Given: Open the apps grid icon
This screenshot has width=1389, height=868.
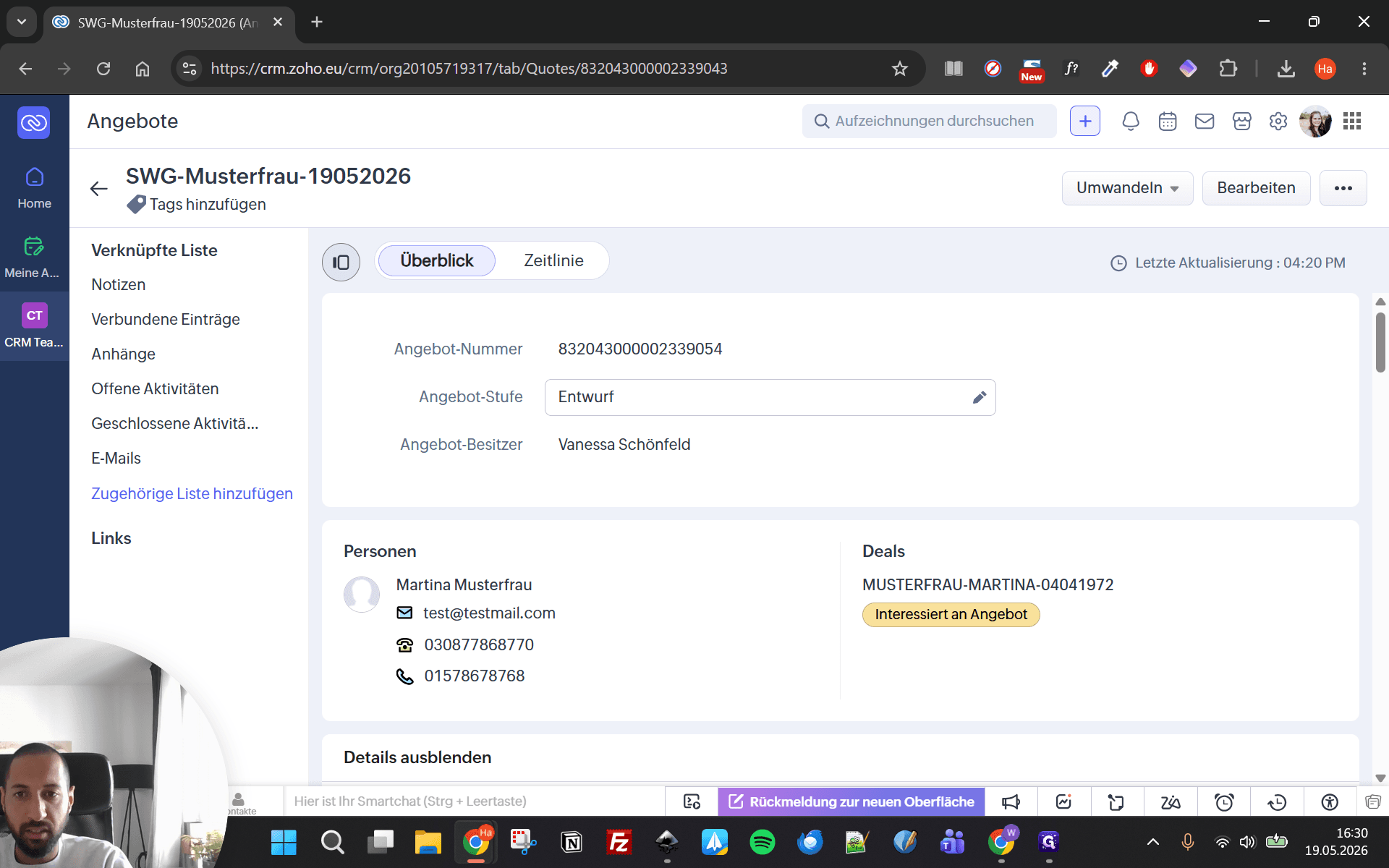Looking at the screenshot, I should [x=1352, y=122].
